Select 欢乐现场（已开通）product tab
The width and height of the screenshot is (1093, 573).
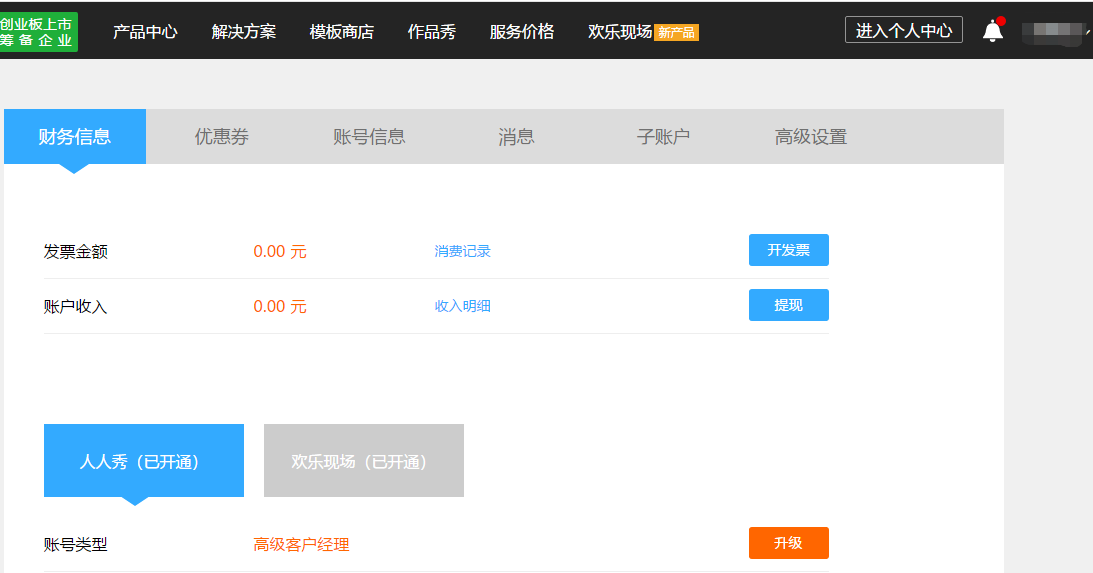[364, 461]
